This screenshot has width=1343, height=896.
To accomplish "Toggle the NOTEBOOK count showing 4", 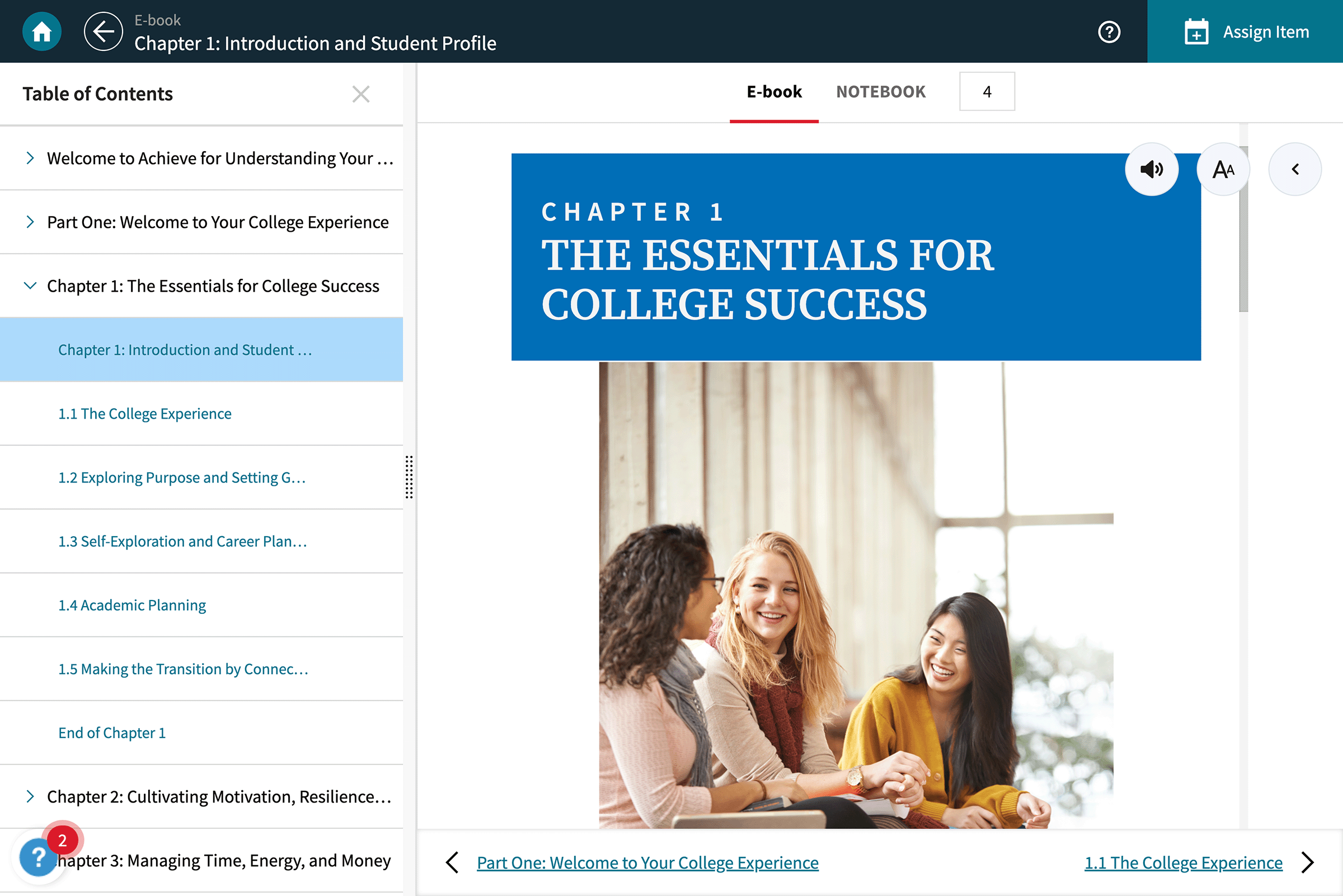I will pyautogui.click(x=988, y=91).
